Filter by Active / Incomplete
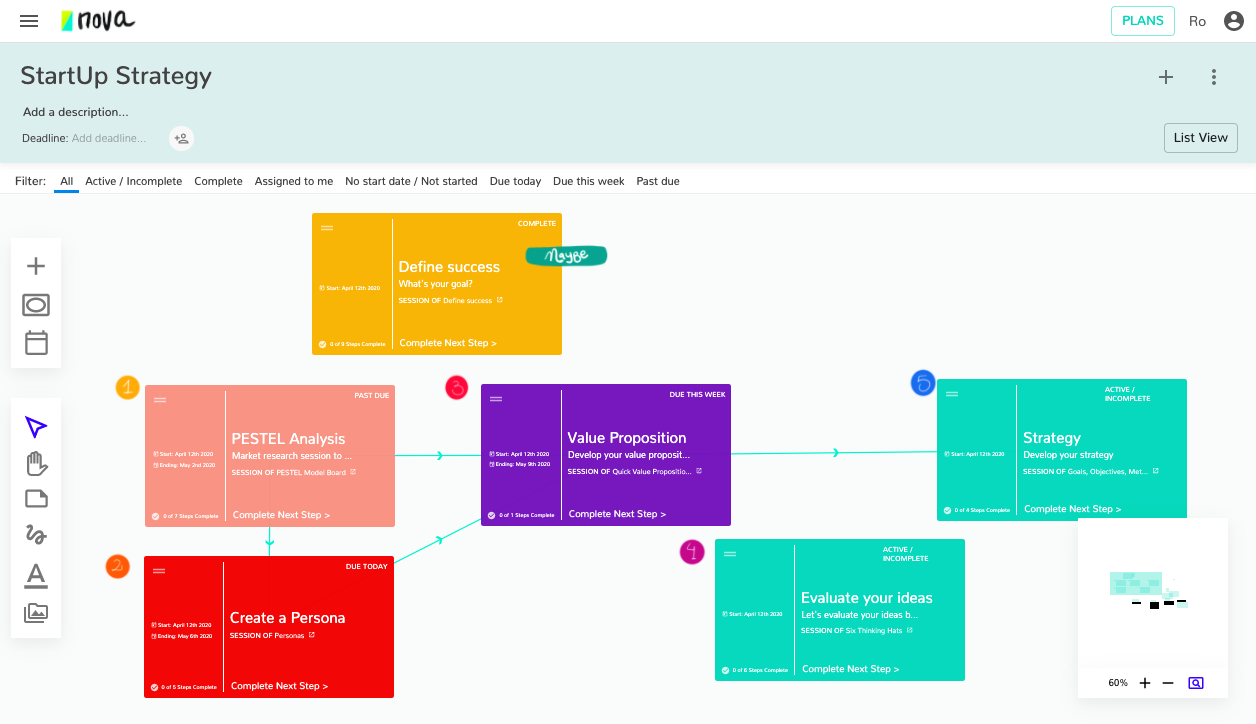 pos(134,181)
